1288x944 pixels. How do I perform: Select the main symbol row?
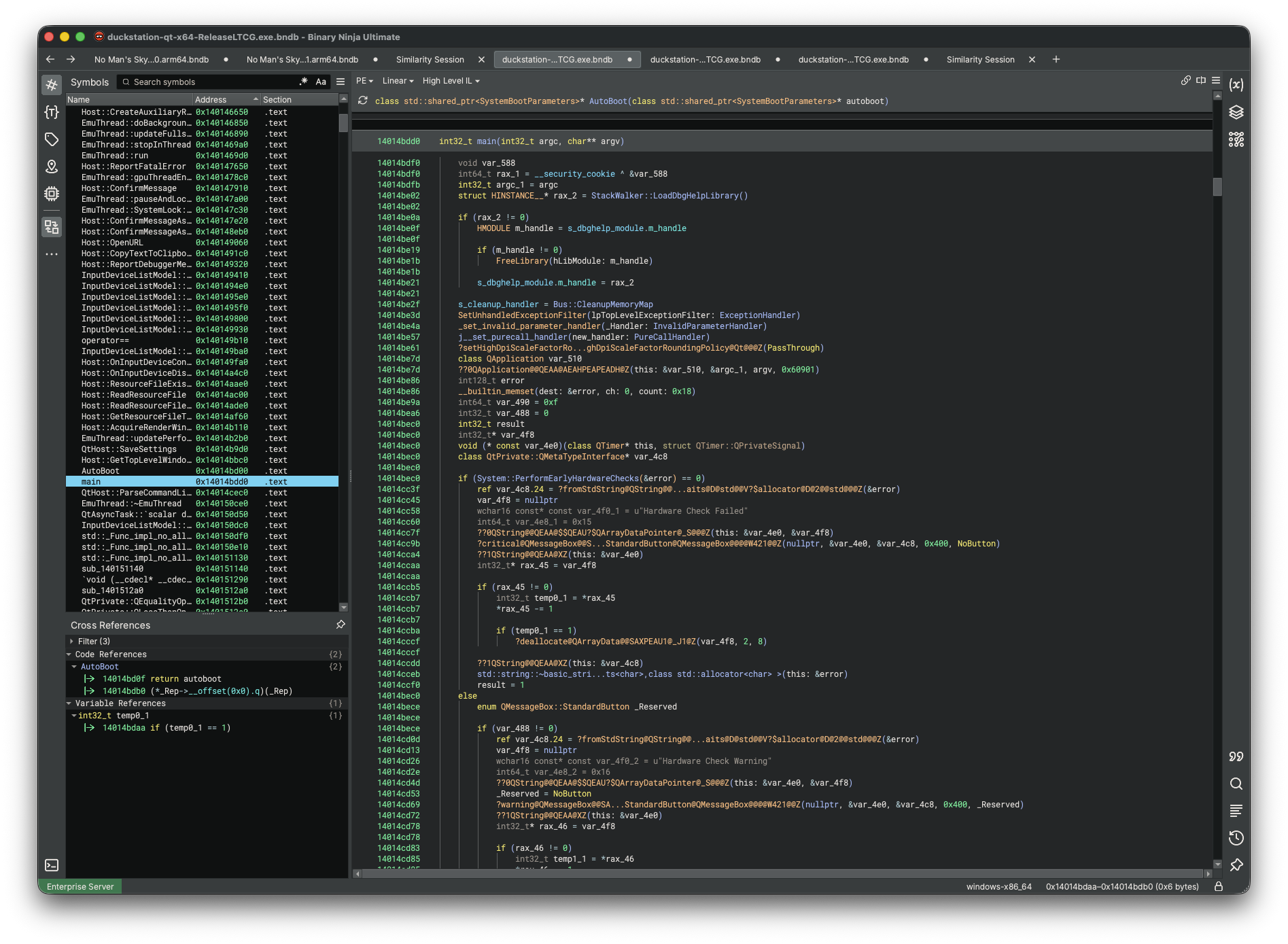pos(202,481)
